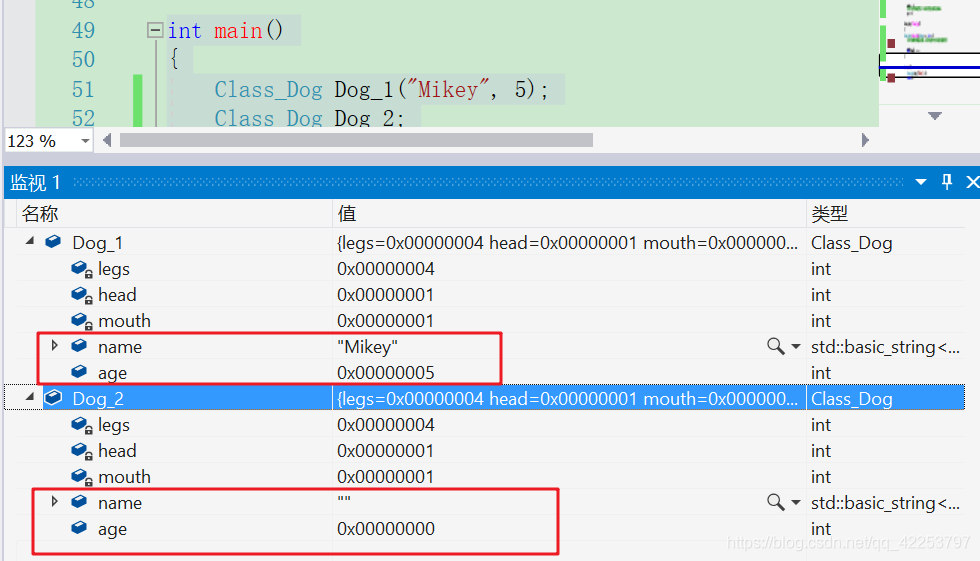This screenshot has width=980, height=561.
Task: Click the magnifier visualizer for "Mikey" string
Action: tap(776, 346)
